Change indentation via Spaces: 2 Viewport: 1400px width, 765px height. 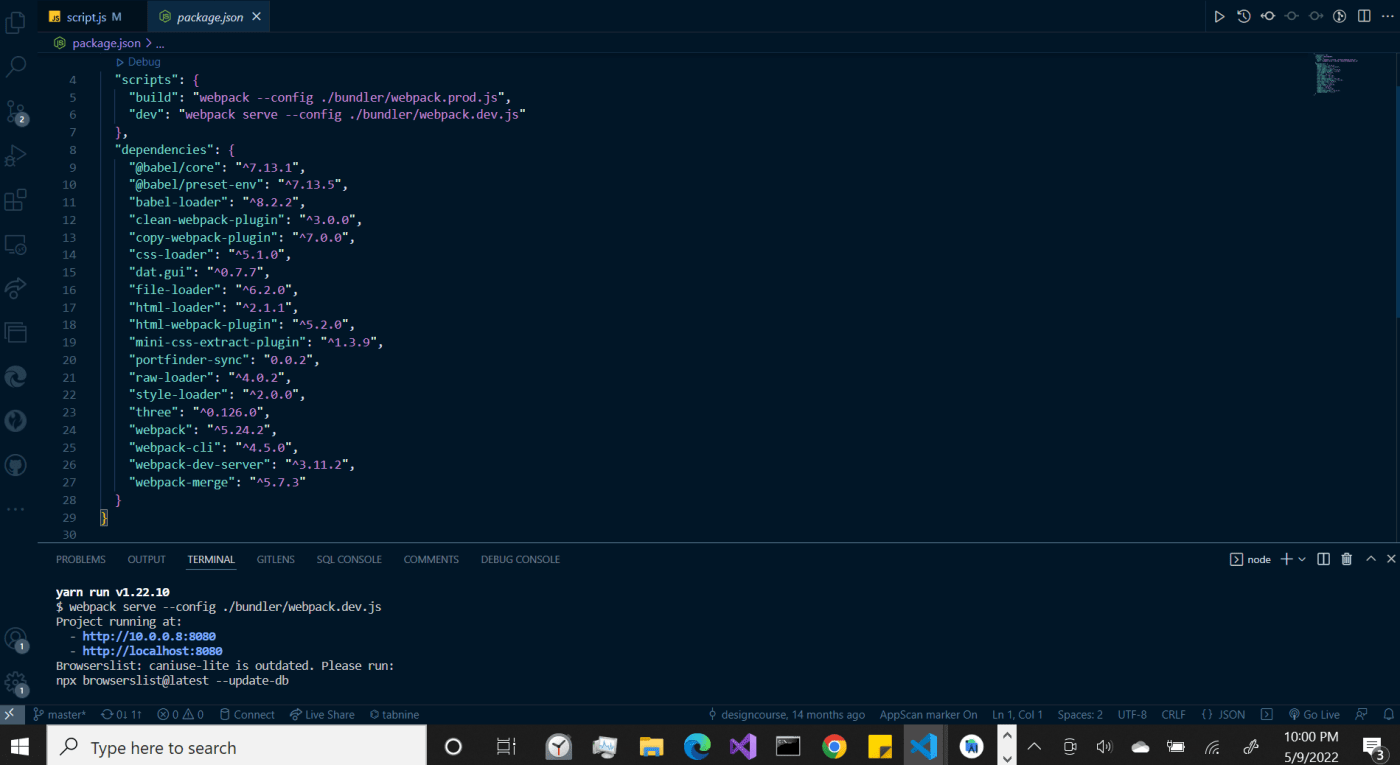[x=1080, y=714]
